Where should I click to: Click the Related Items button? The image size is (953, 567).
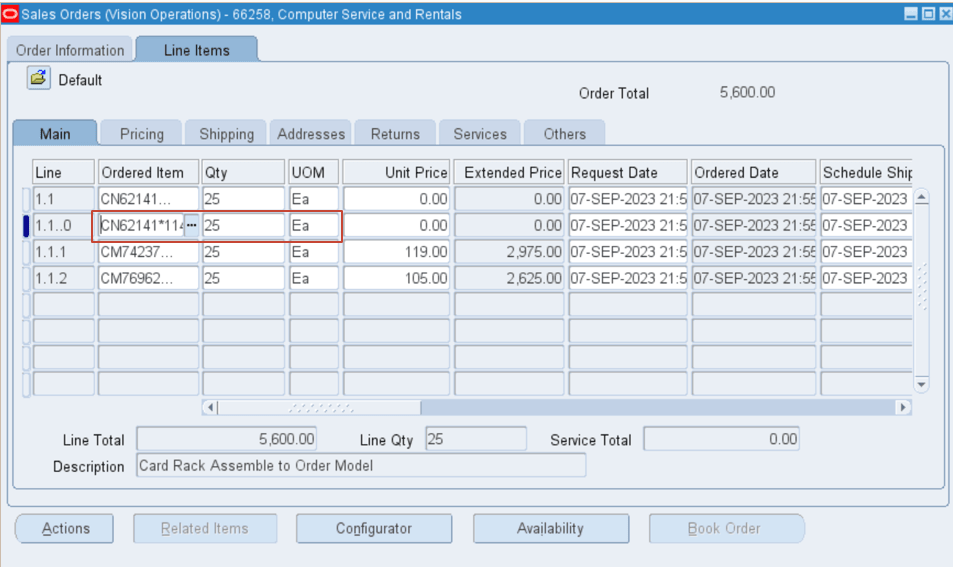click(x=205, y=529)
